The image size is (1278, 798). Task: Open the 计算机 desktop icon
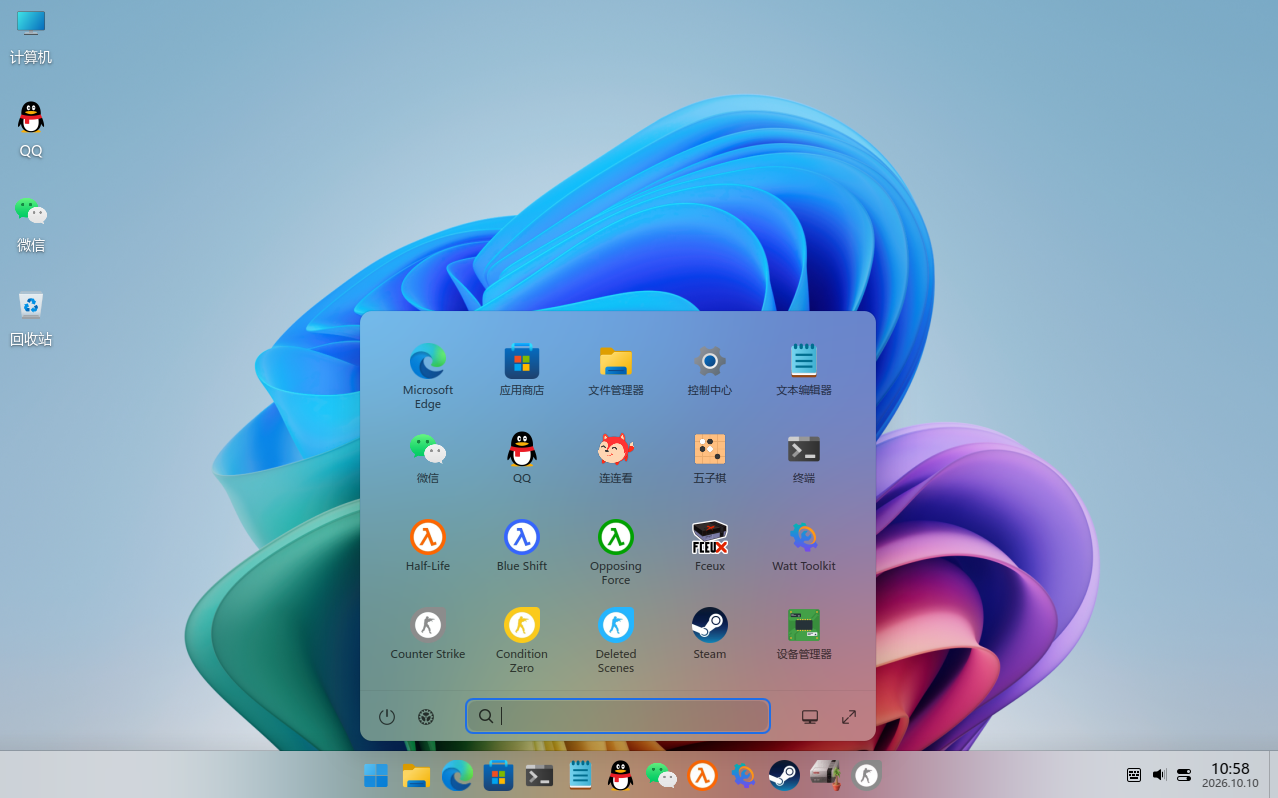(x=31, y=36)
